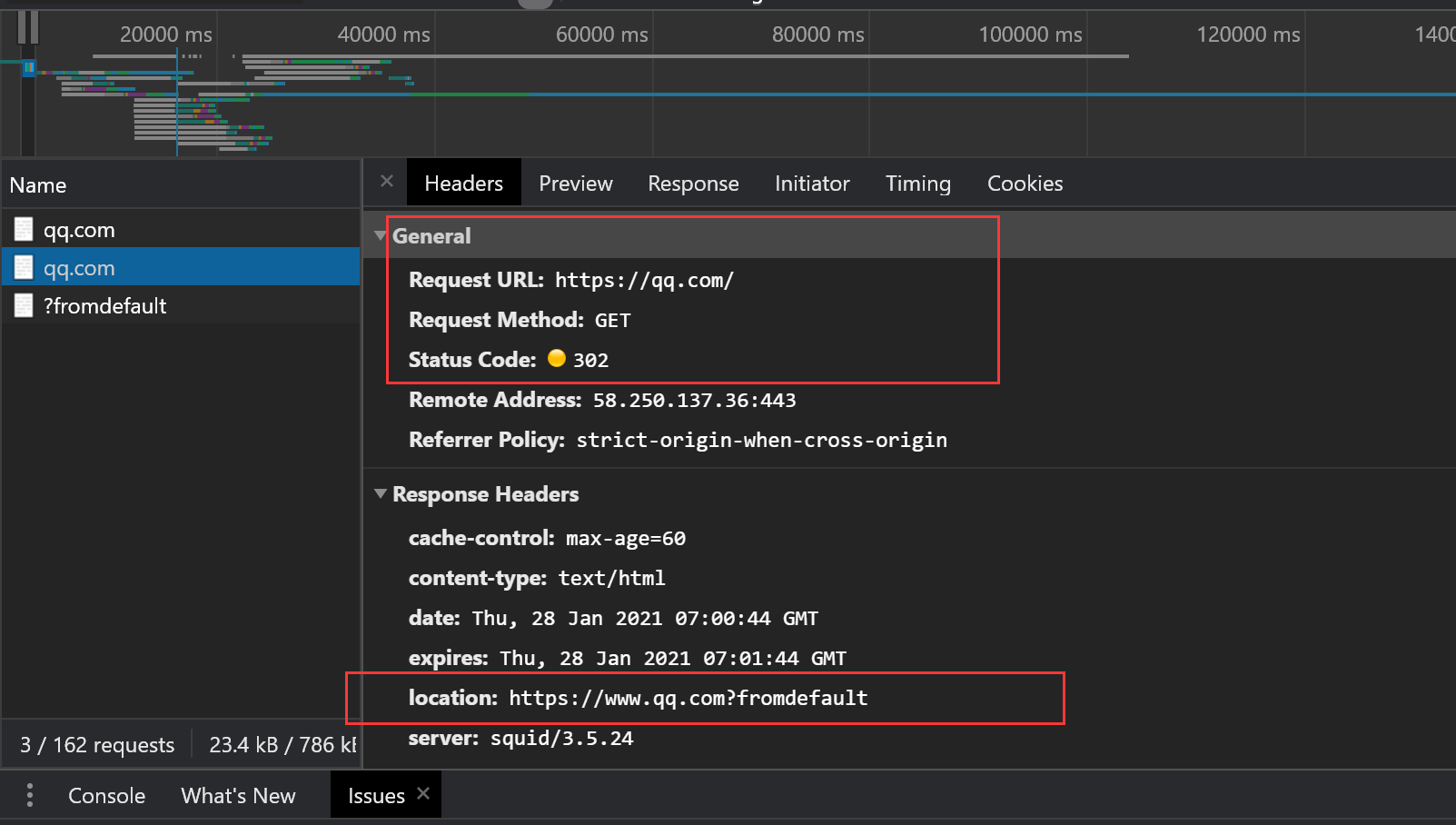Click the 60000 ms timeline marker

(601, 35)
